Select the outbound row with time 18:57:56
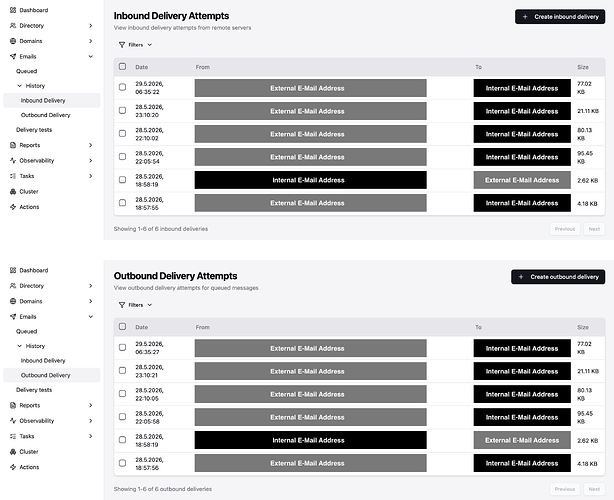Screen dimensions: 614x500 tap(123, 463)
